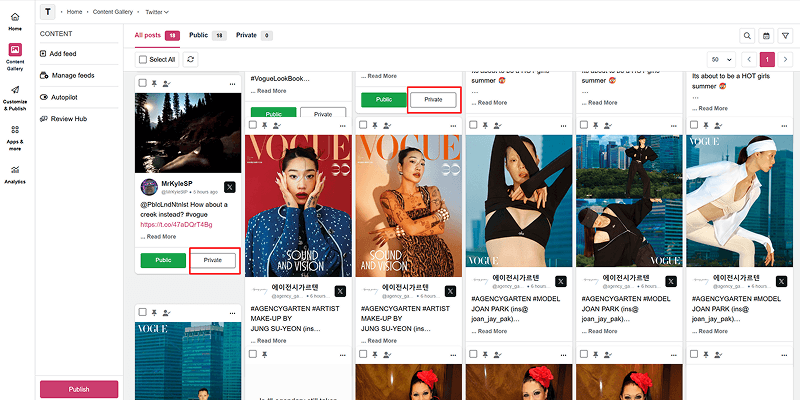The width and height of the screenshot is (800, 400).
Task: Open Apps & more sidebar icon
Action: pos(15,138)
